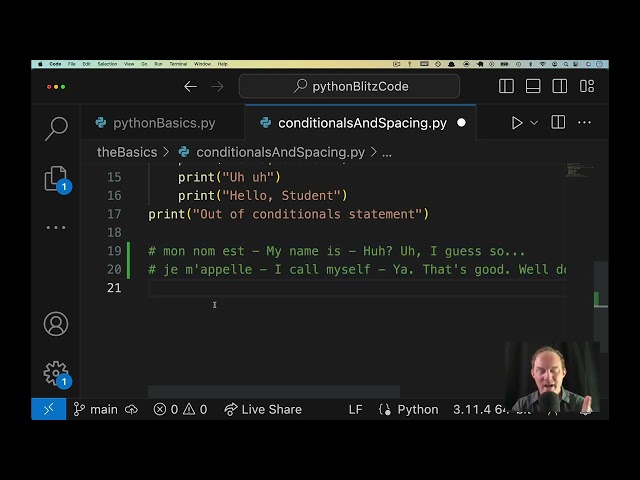This screenshot has width=640, height=480.
Task: Click the "Out of conditionals statement" line
Action: [x=289, y=214]
